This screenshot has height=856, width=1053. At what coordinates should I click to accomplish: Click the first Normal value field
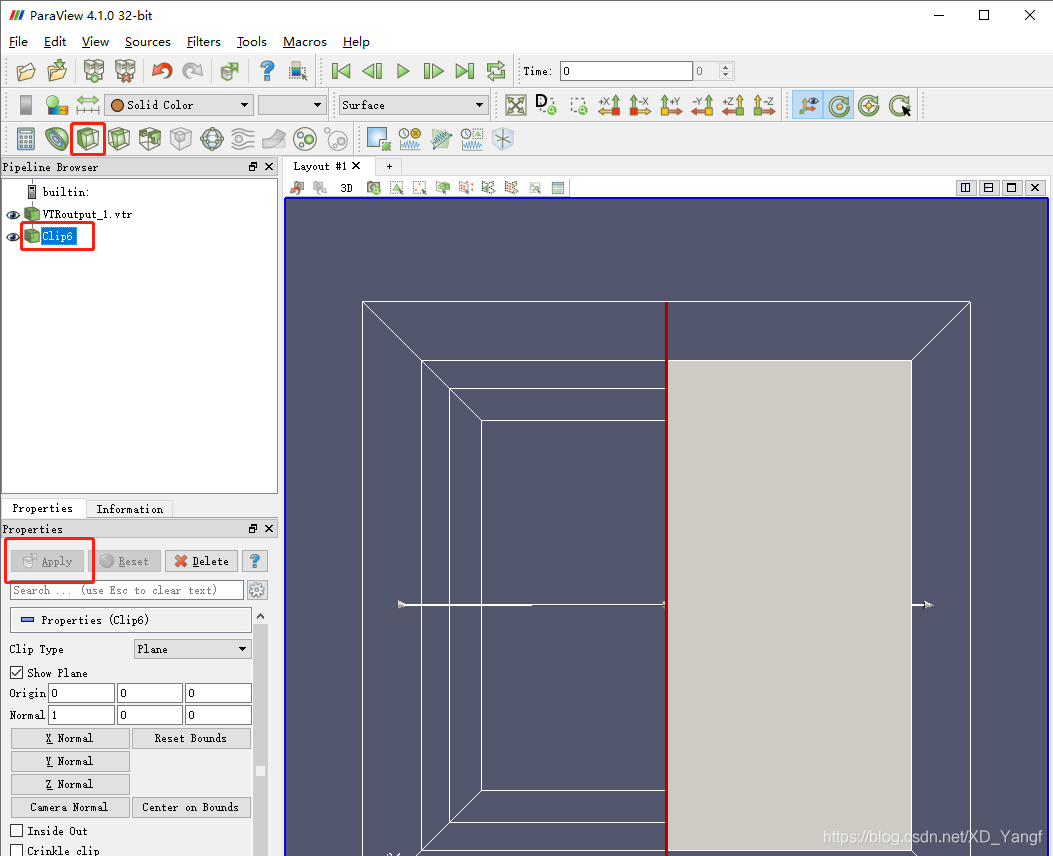pos(81,715)
